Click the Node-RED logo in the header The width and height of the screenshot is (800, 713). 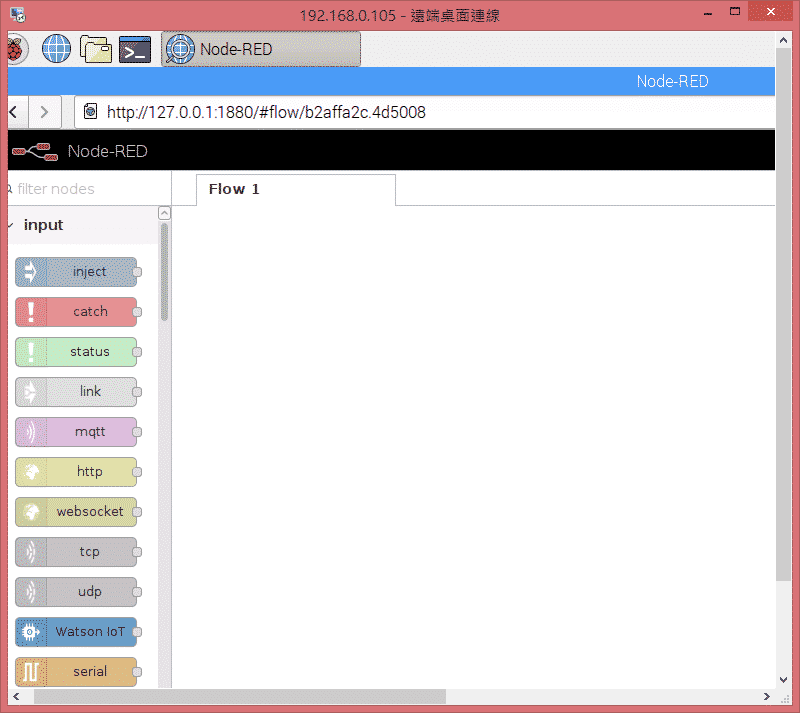[35, 151]
